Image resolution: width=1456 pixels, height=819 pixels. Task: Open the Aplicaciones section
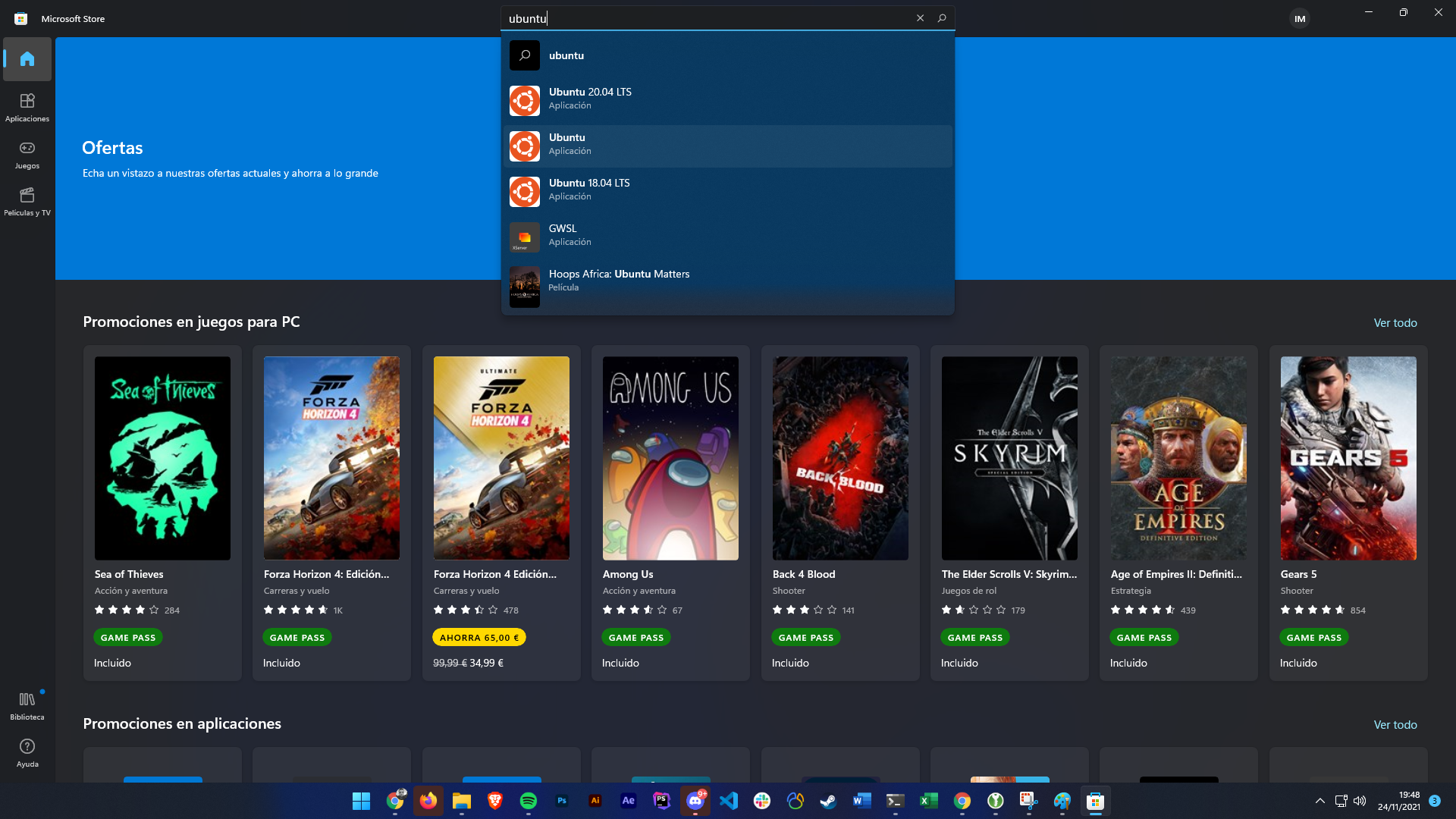pos(27,108)
